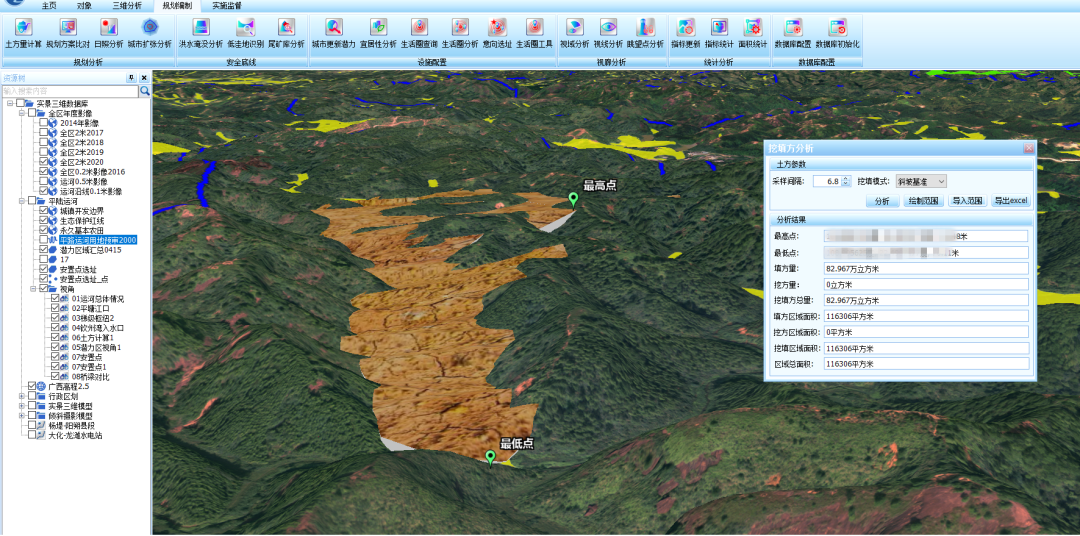The width and height of the screenshot is (1080, 536).
Task: Uncheck the 永久基本农田 layer
Action: 43,230
